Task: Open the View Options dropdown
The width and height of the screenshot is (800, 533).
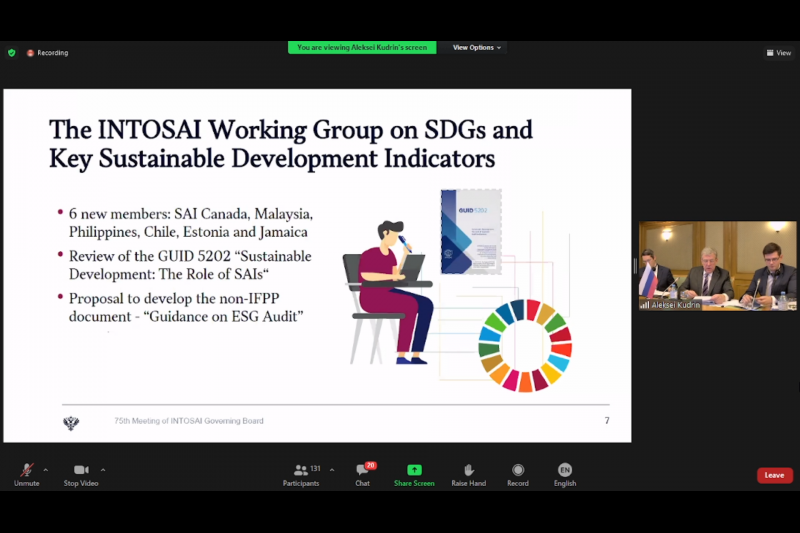Action: pyautogui.click(x=476, y=47)
